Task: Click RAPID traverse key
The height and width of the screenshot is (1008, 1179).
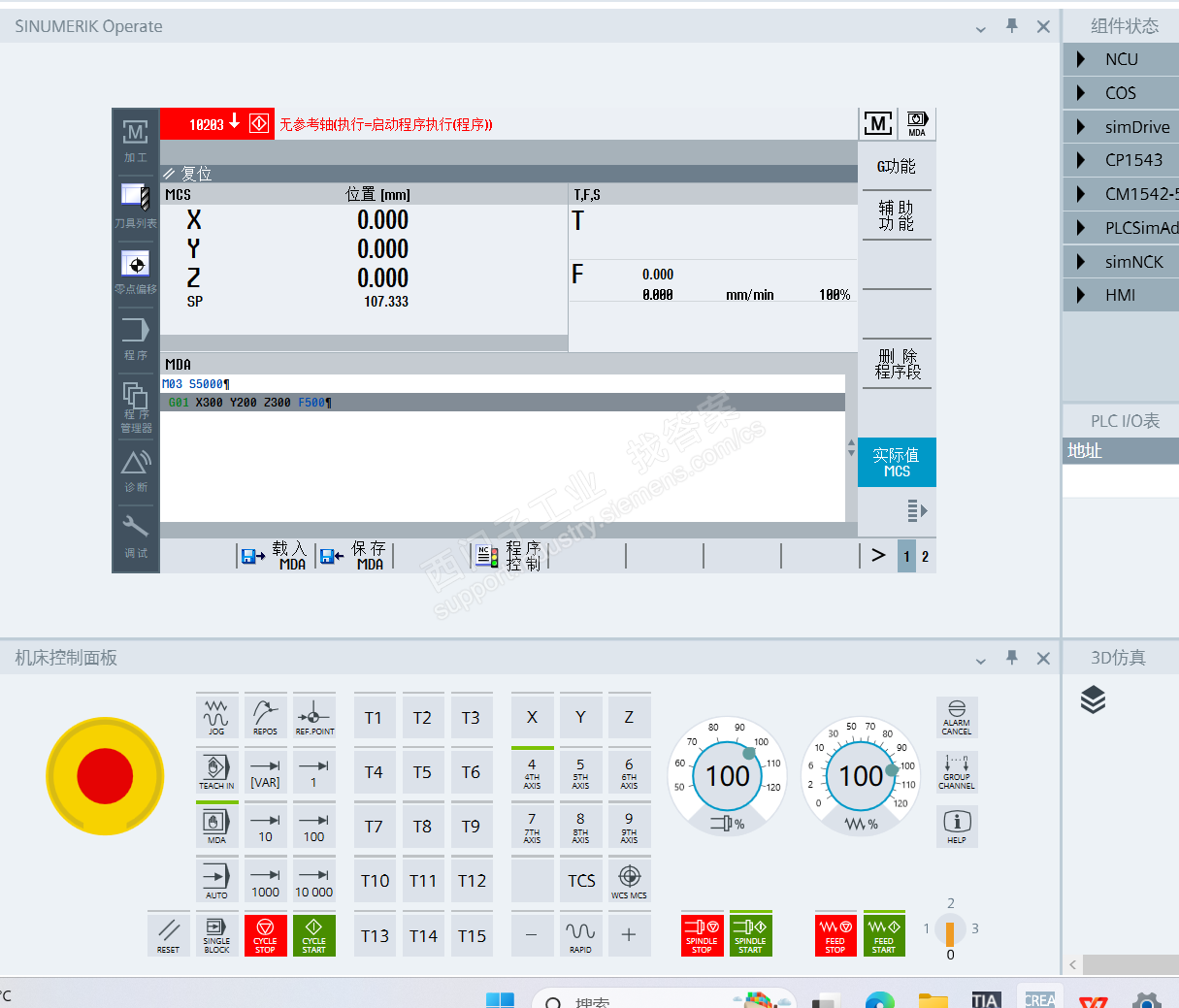Action: pos(580,935)
